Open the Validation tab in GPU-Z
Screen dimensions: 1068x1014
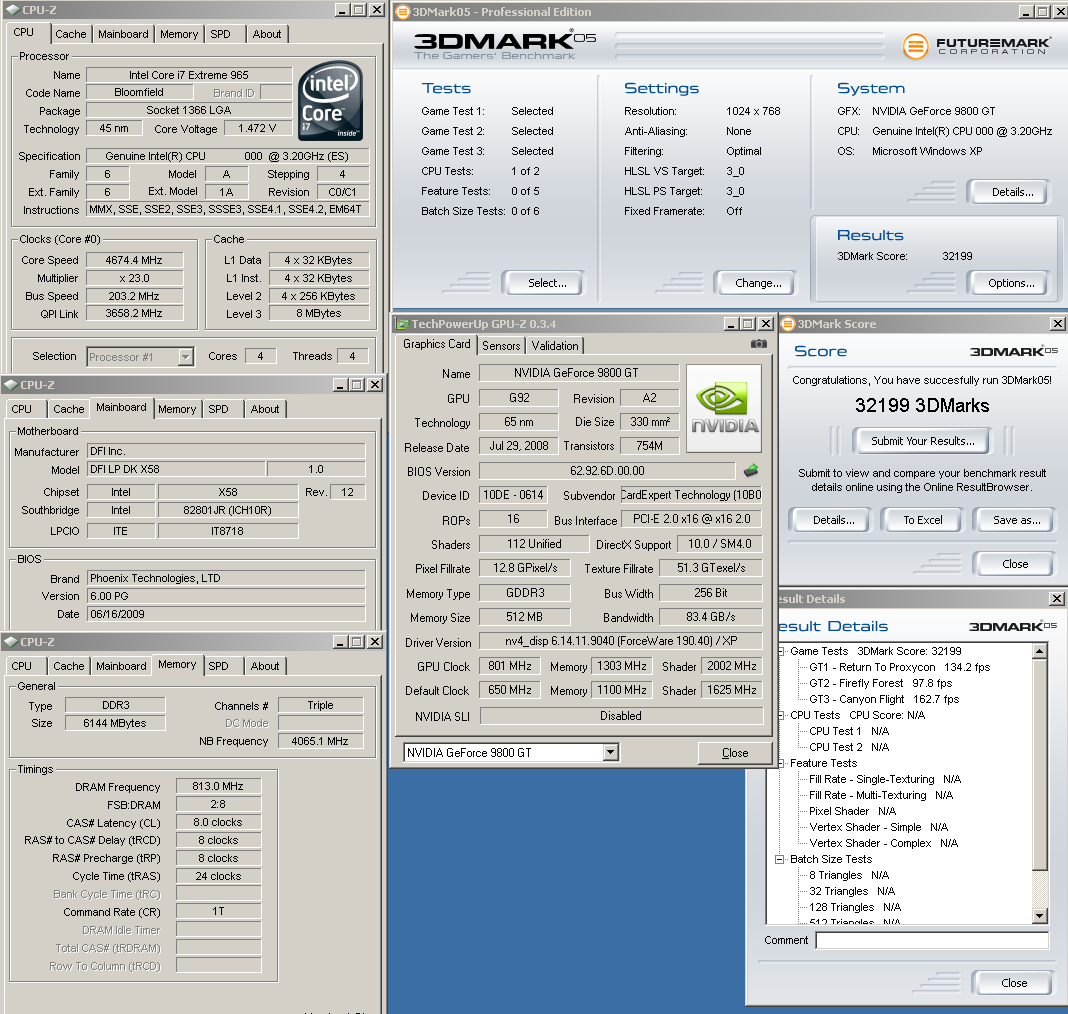(x=555, y=346)
